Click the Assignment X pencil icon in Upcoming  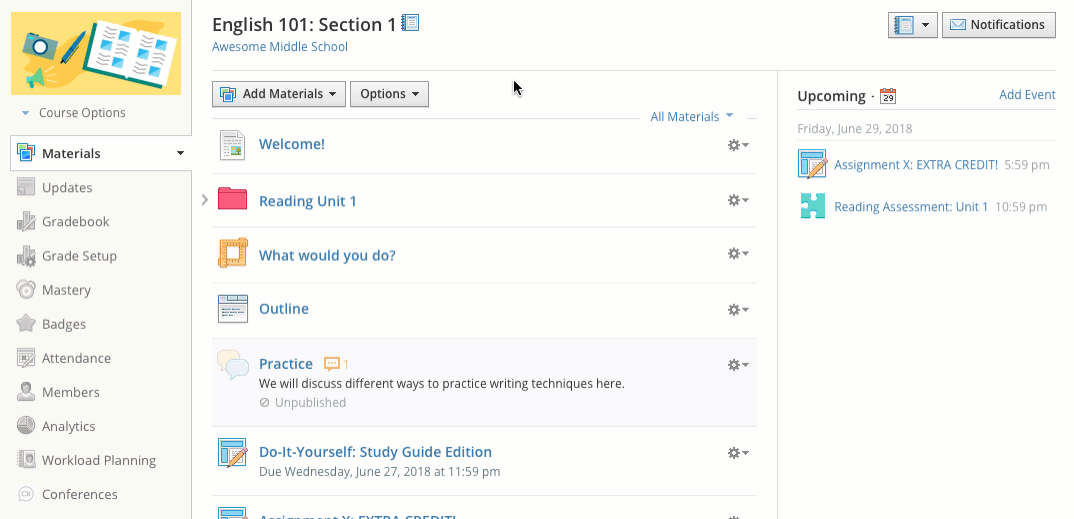click(812, 164)
